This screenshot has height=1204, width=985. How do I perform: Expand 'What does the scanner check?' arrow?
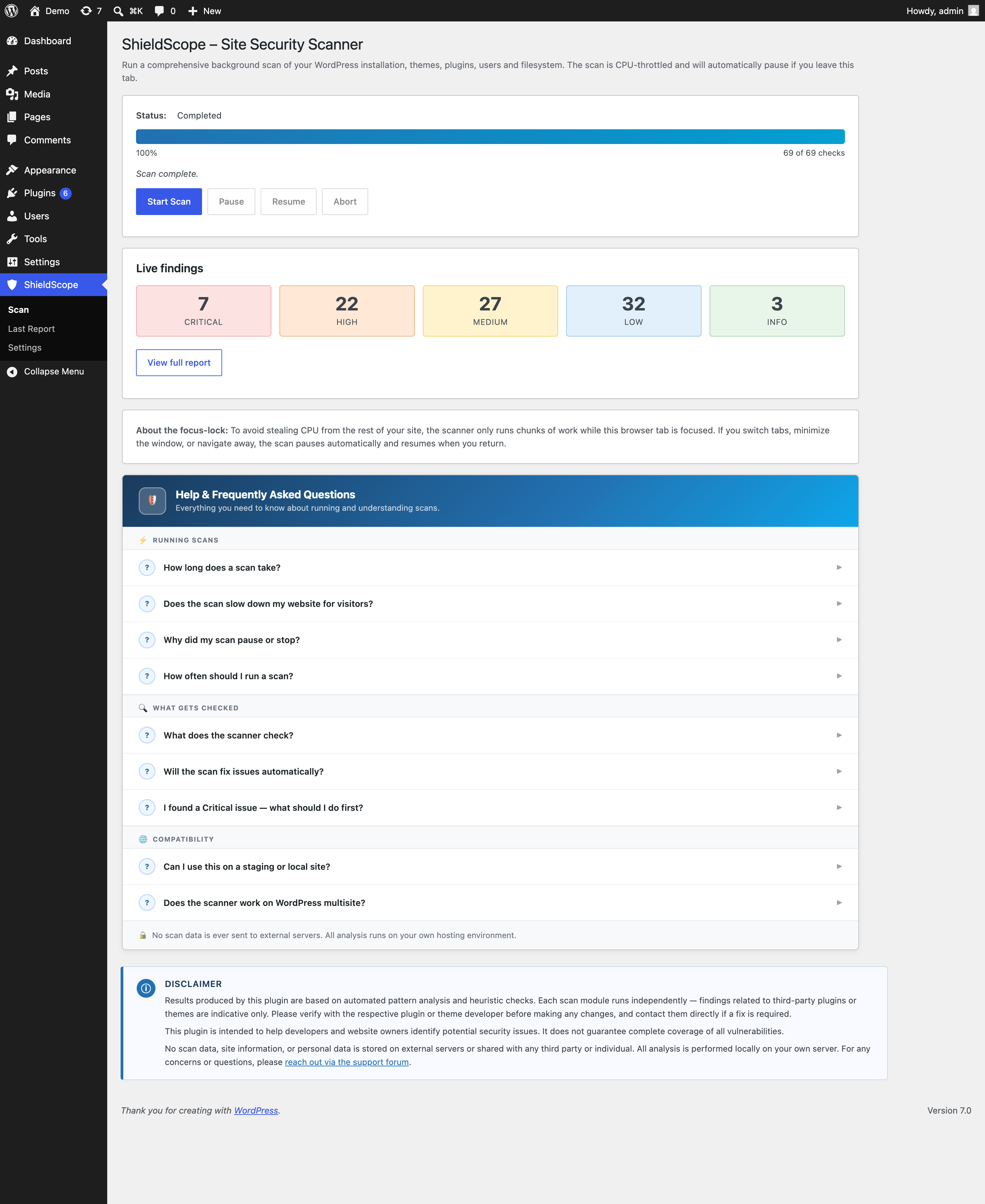839,735
